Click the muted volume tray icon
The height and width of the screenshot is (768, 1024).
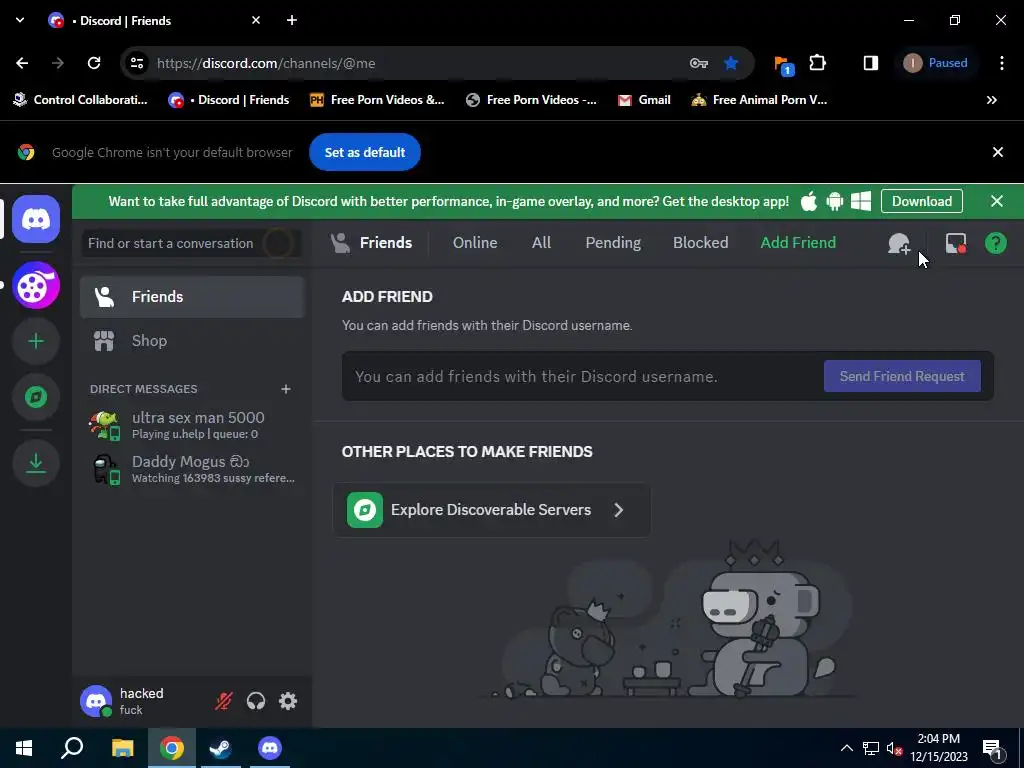[x=894, y=748]
